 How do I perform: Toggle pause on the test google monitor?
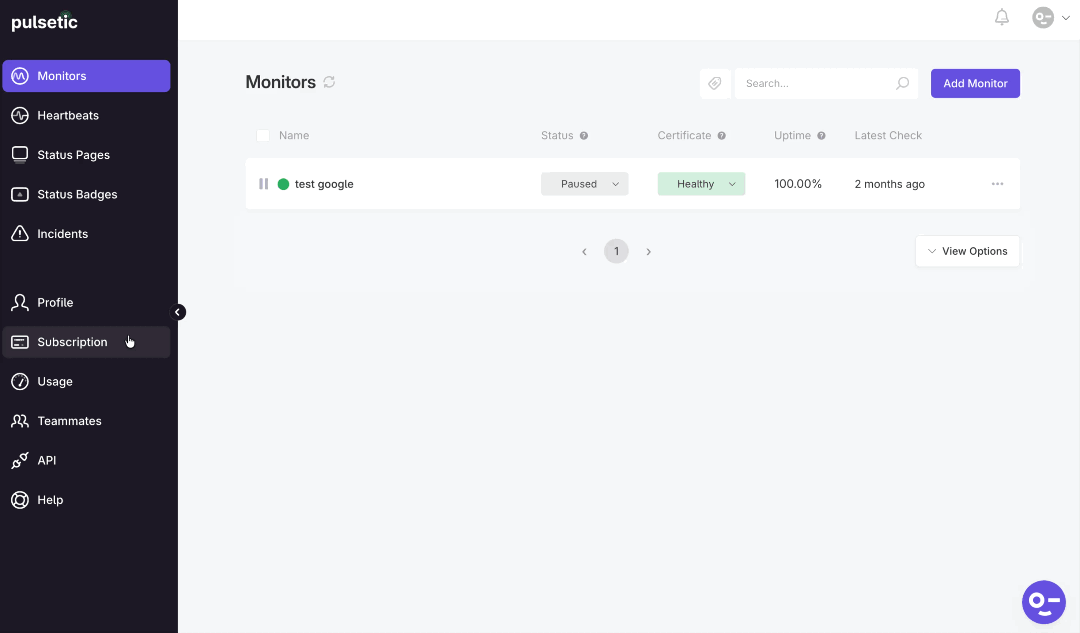coord(263,183)
